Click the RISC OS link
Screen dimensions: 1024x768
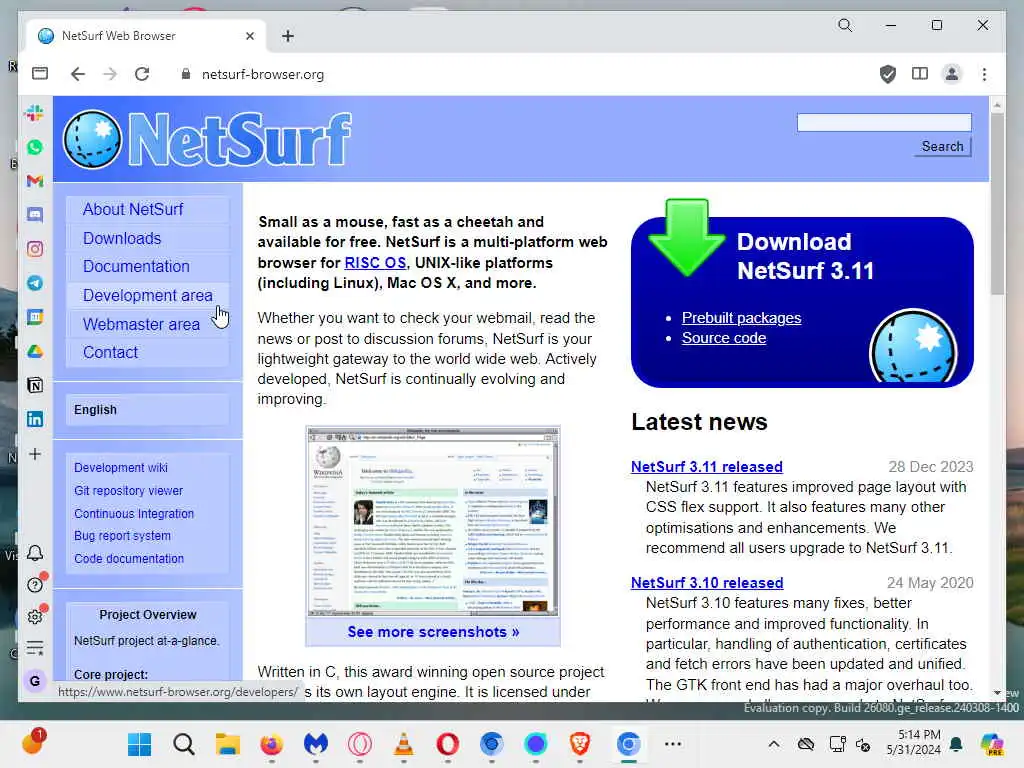point(376,263)
